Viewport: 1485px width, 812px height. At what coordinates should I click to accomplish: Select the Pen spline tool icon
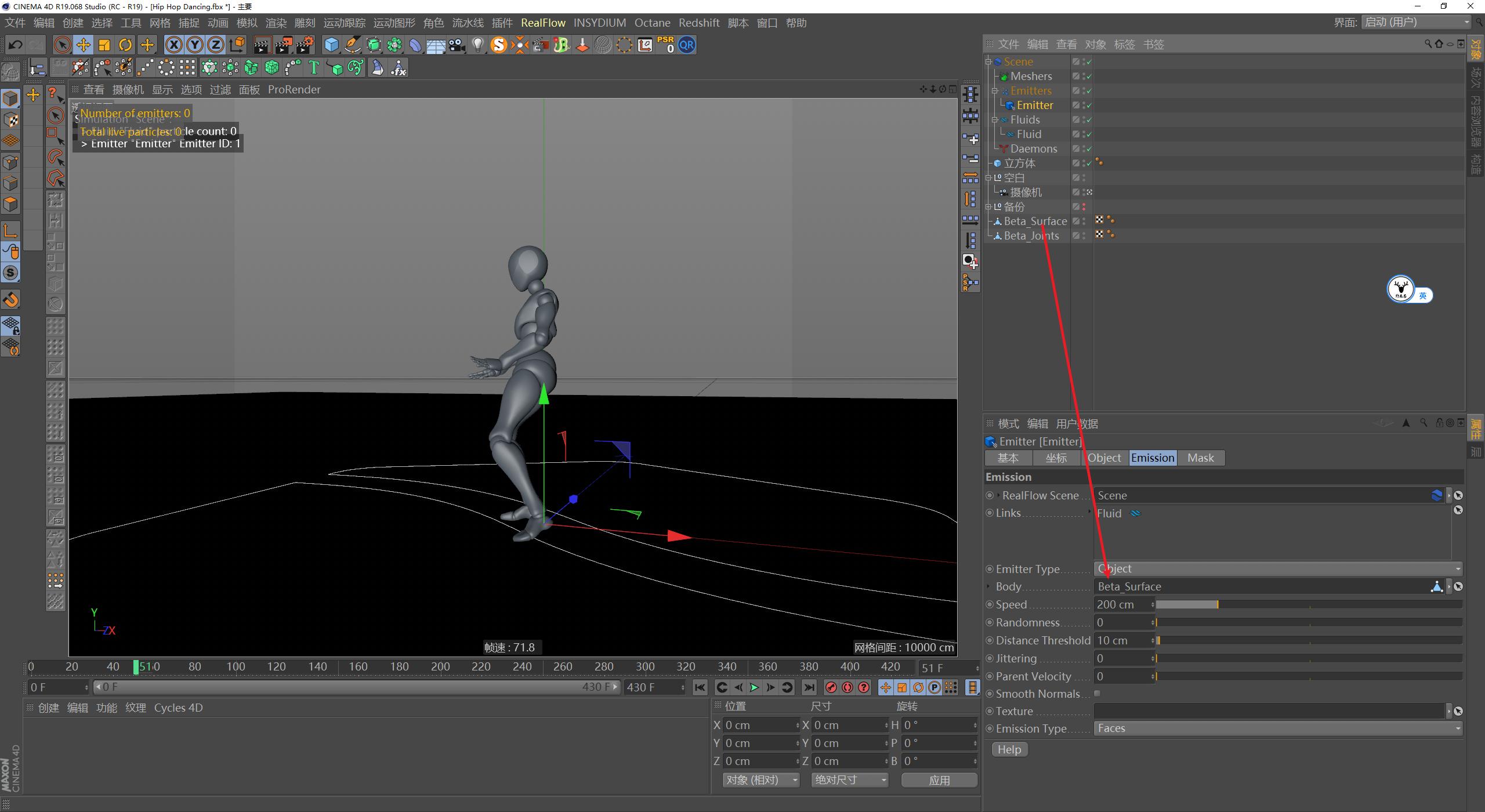353,45
